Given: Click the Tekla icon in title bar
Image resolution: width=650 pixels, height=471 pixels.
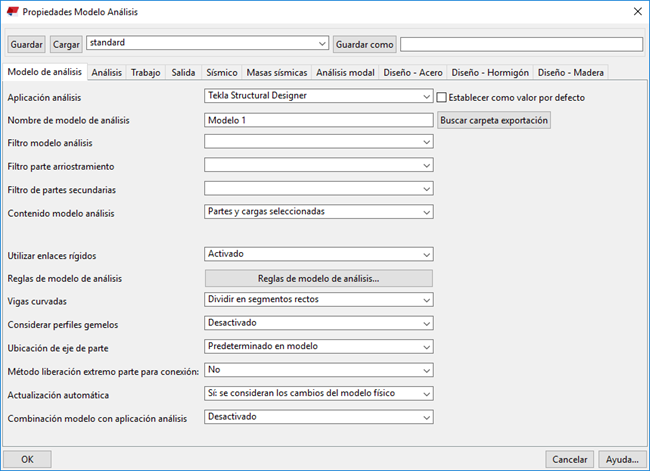Looking at the screenshot, I should [x=12, y=12].
